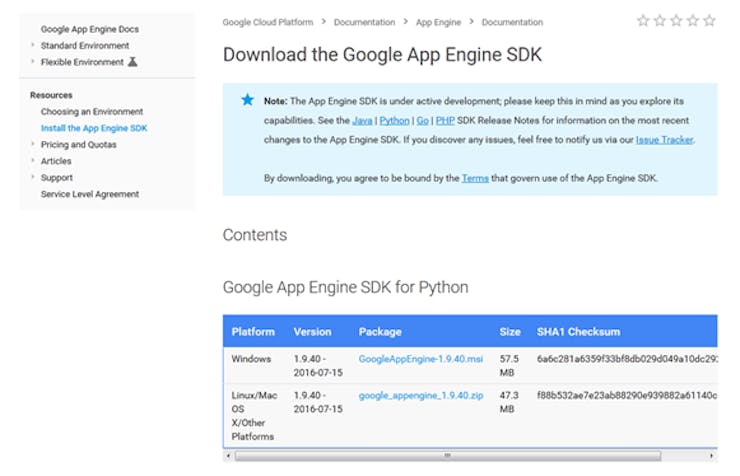Open the Issue Tracker link

tap(664, 140)
